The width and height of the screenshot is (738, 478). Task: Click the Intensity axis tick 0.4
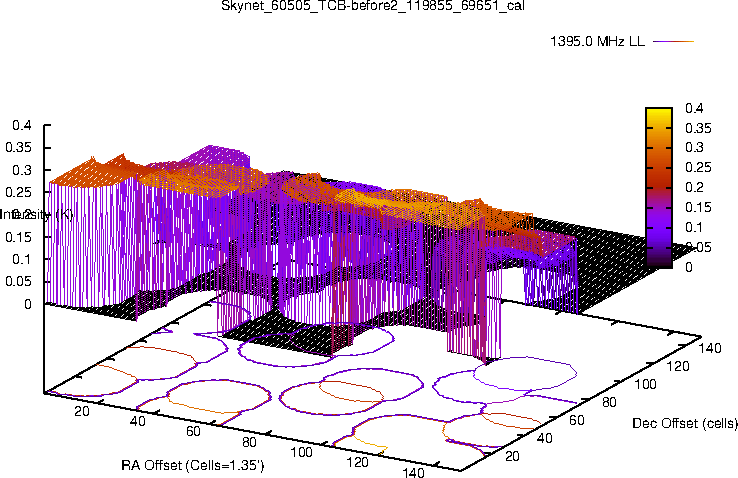point(22,126)
